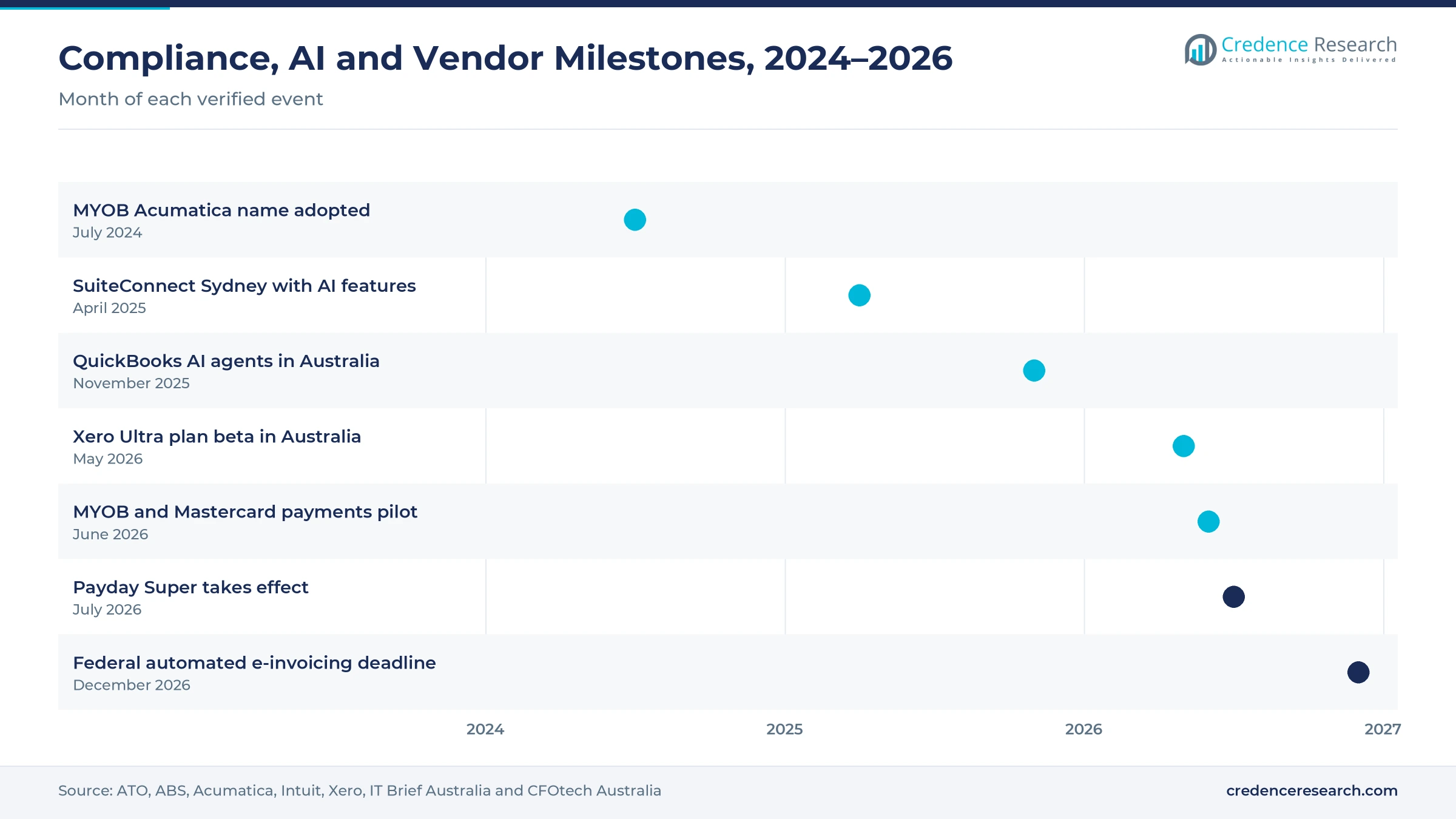Viewport: 1456px width, 819px height.
Task: Click the 2024 axis label
Action: click(x=485, y=729)
